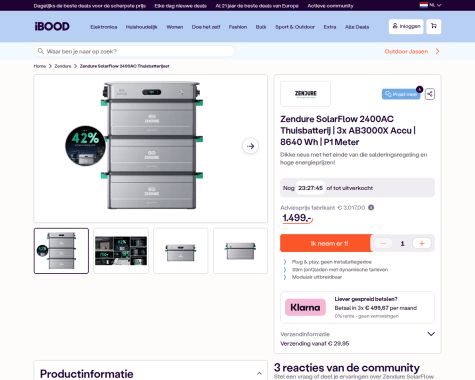Click 'Plug & play' bullet point

point(332,262)
